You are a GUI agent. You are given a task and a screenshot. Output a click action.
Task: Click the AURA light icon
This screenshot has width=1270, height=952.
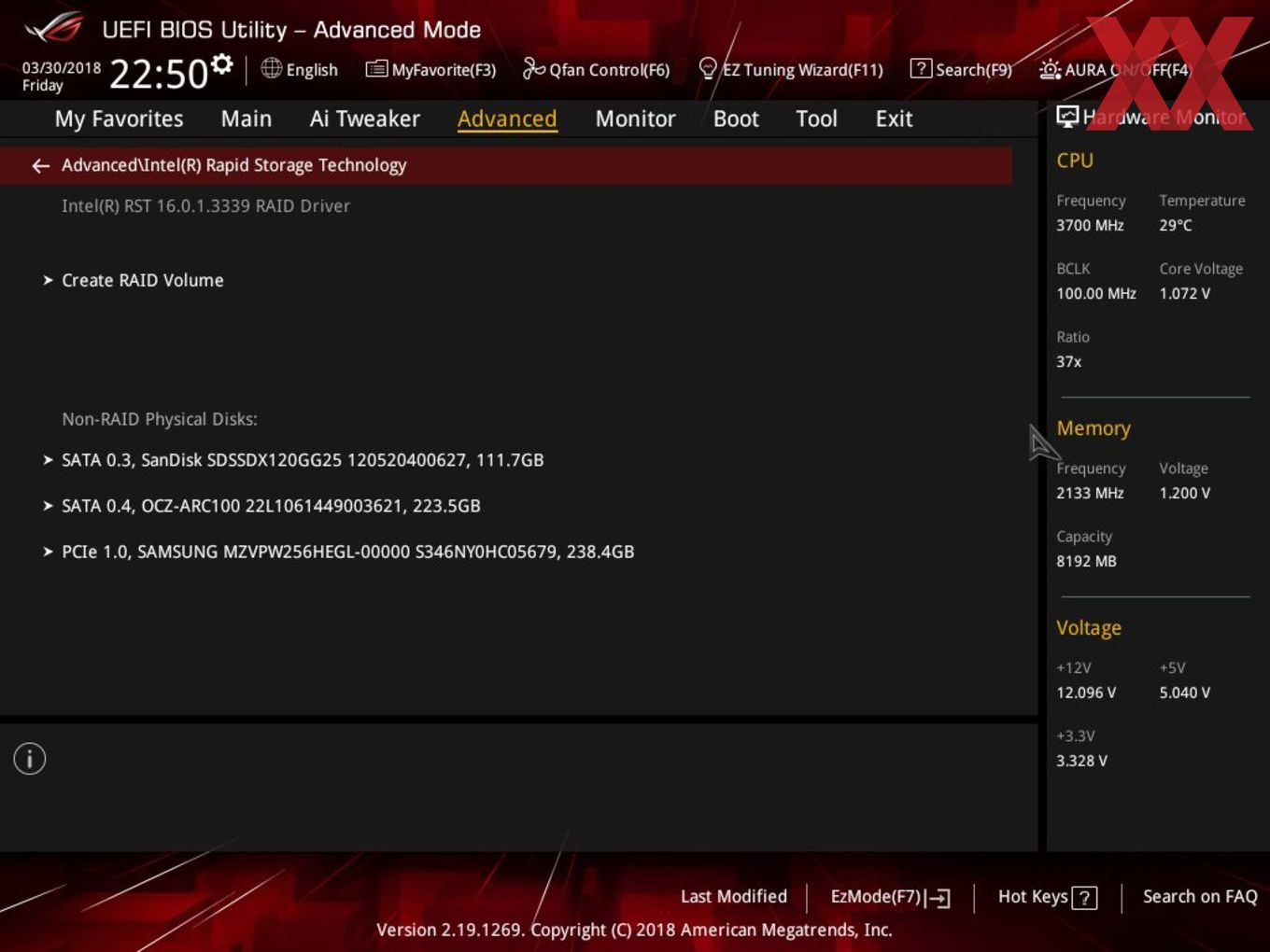(1050, 69)
